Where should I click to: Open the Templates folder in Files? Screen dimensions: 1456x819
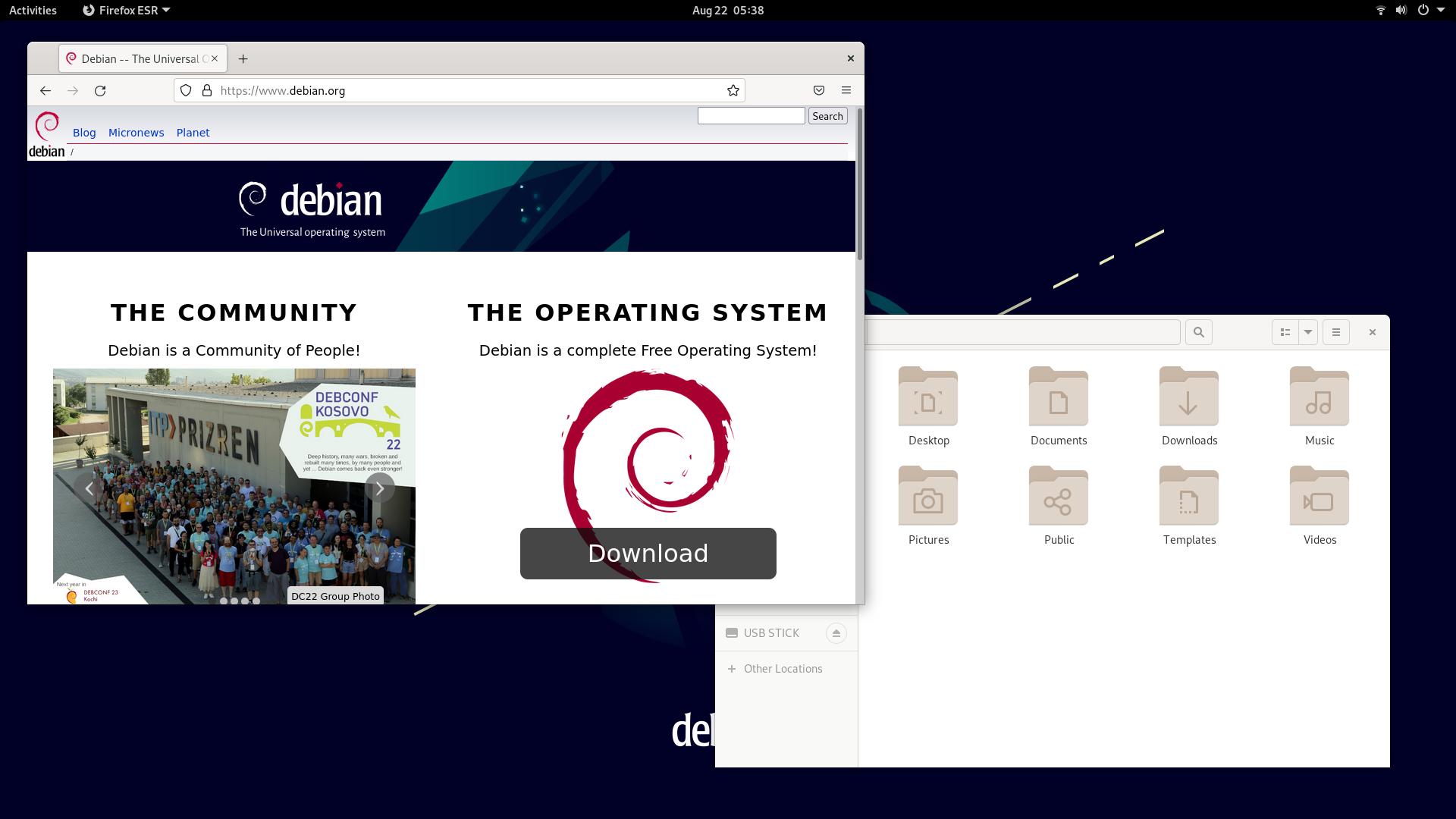point(1189,506)
